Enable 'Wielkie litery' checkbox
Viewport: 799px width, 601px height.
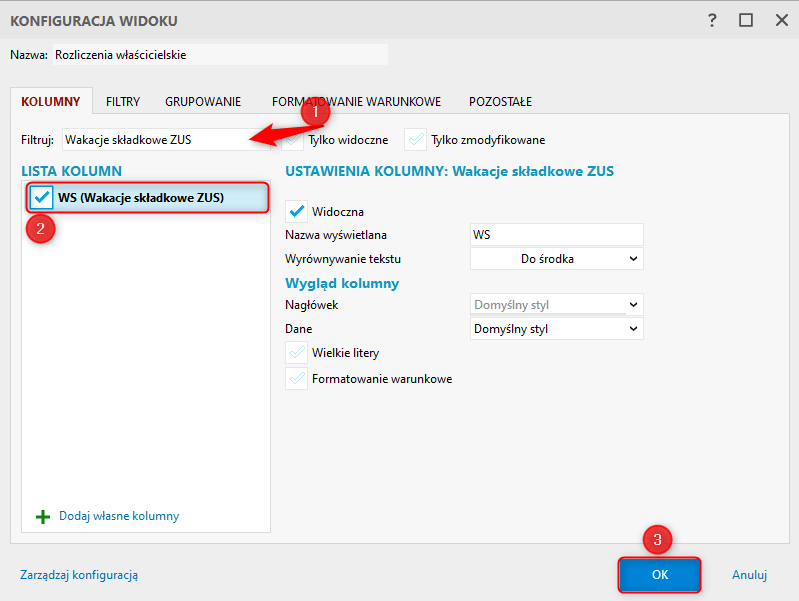click(297, 353)
